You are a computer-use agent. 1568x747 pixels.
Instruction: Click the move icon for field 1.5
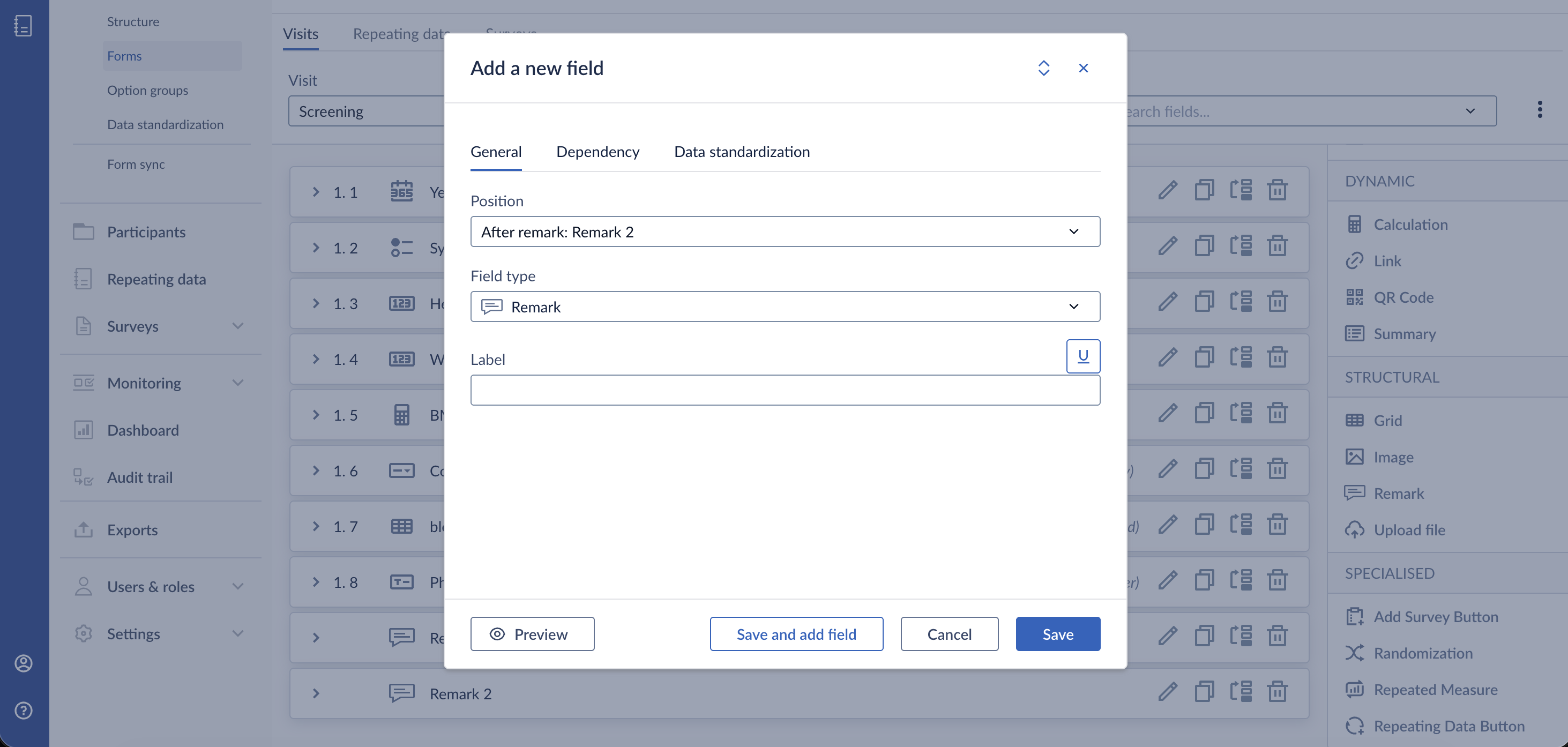(1241, 413)
